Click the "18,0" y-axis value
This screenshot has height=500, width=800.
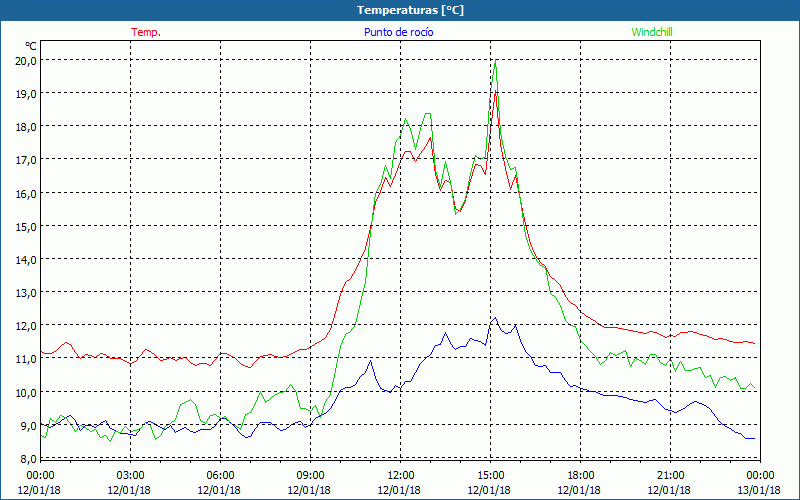[26, 127]
